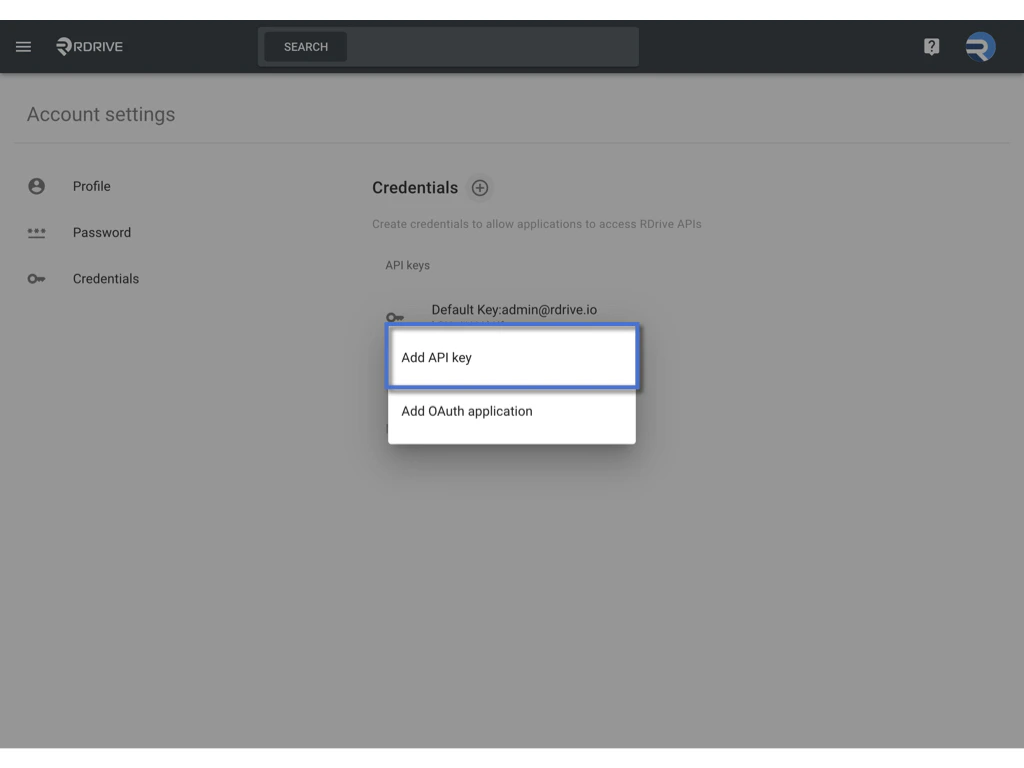Select the Credentials key icon in sidebar

(36, 279)
